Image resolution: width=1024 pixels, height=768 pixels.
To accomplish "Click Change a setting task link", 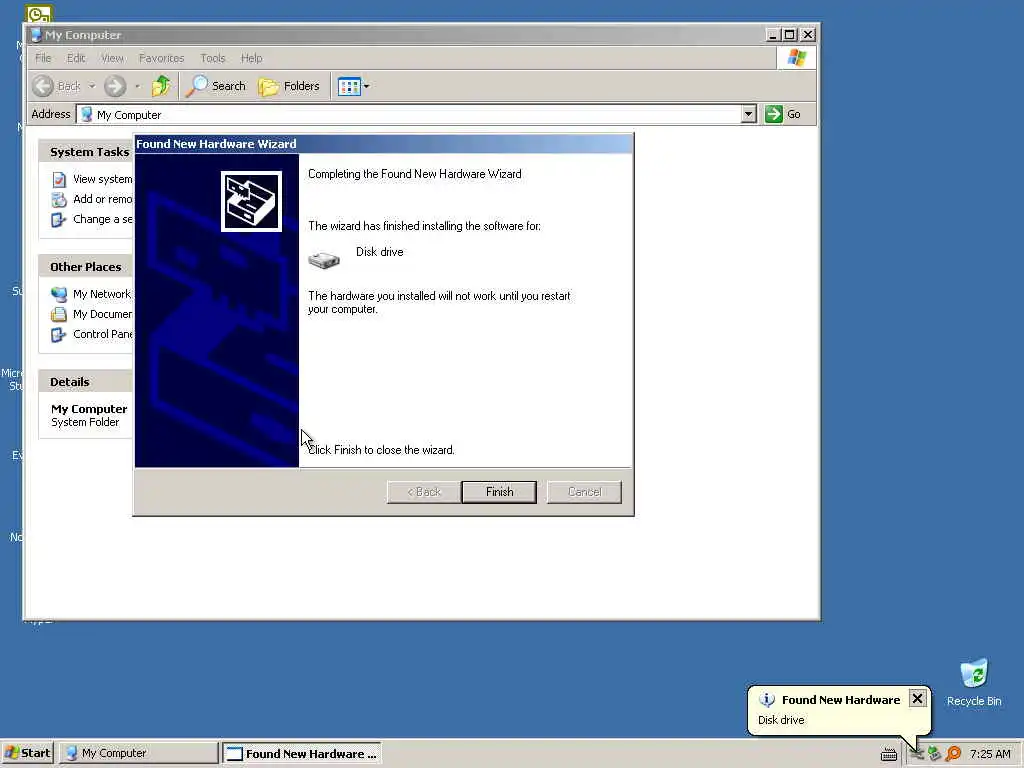I will [x=103, y=219].
